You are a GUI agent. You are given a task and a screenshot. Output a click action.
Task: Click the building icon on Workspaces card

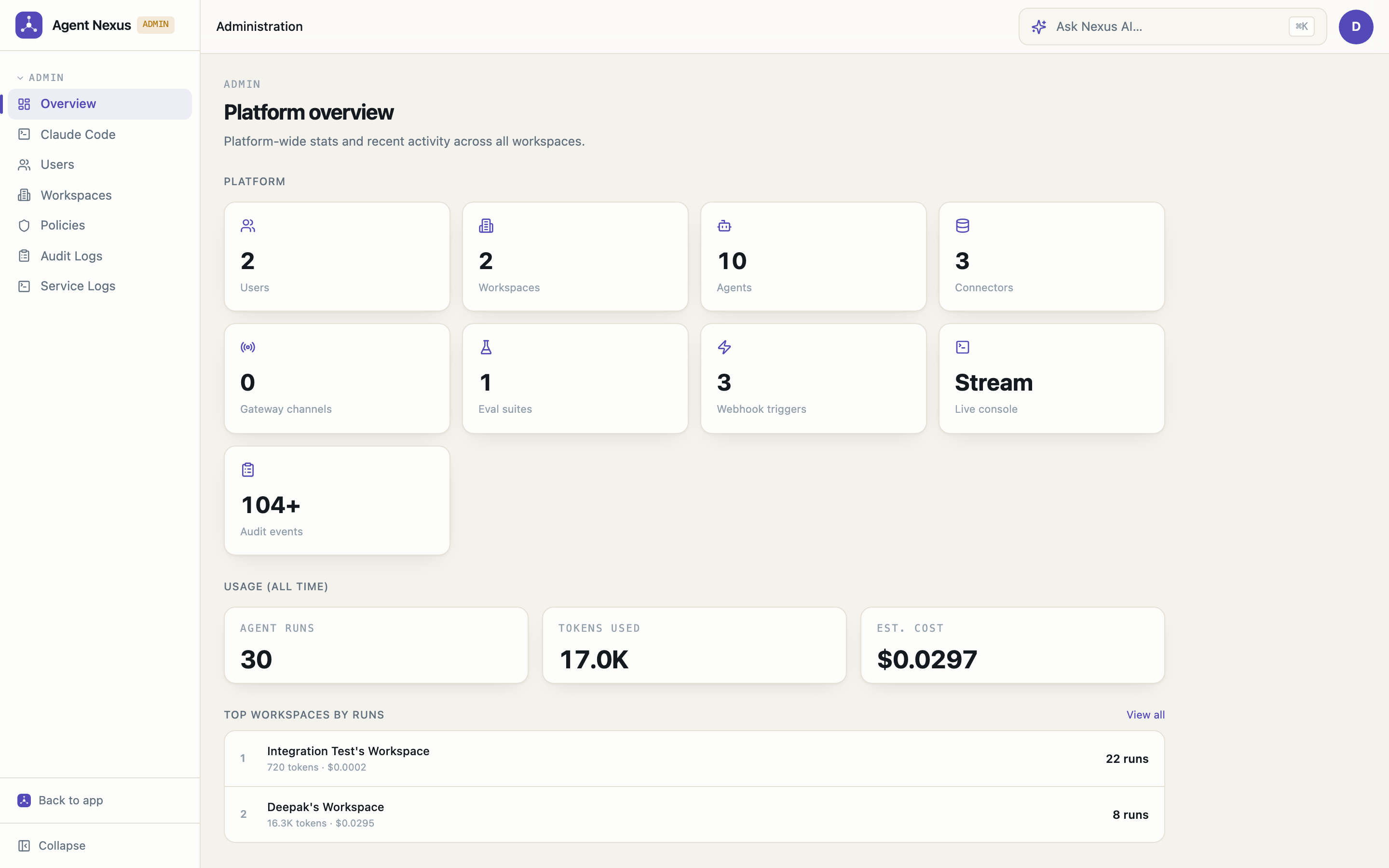(x=486, y=226)
